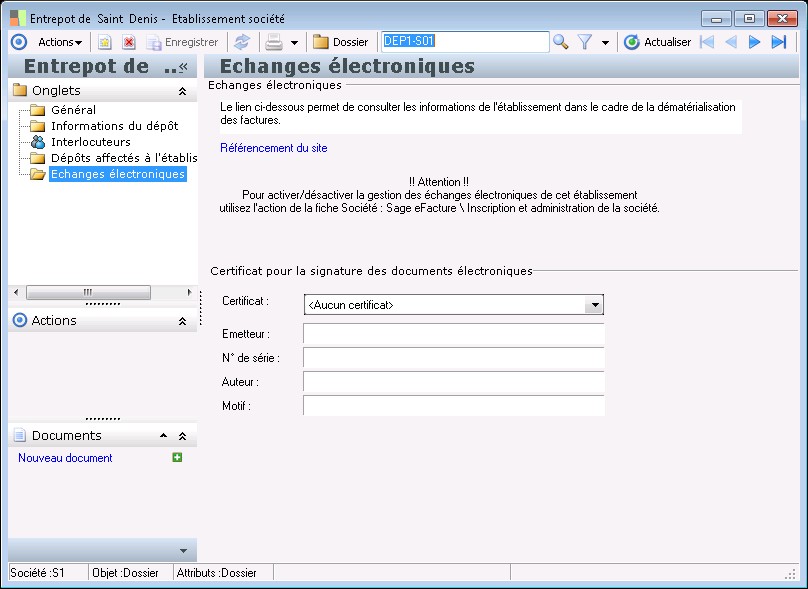
Task: Click the Emetteur field
Action: coord(453,333)
